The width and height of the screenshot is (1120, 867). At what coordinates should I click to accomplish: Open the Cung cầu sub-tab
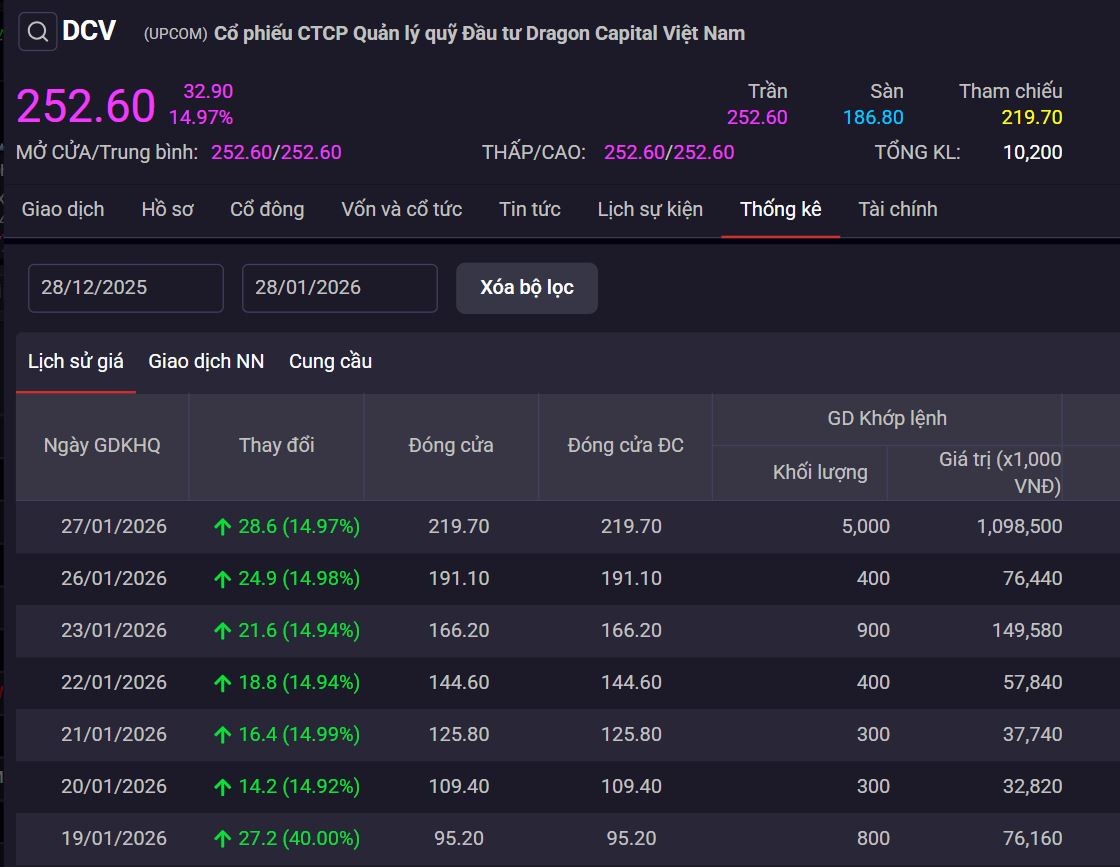click(330, 361)
